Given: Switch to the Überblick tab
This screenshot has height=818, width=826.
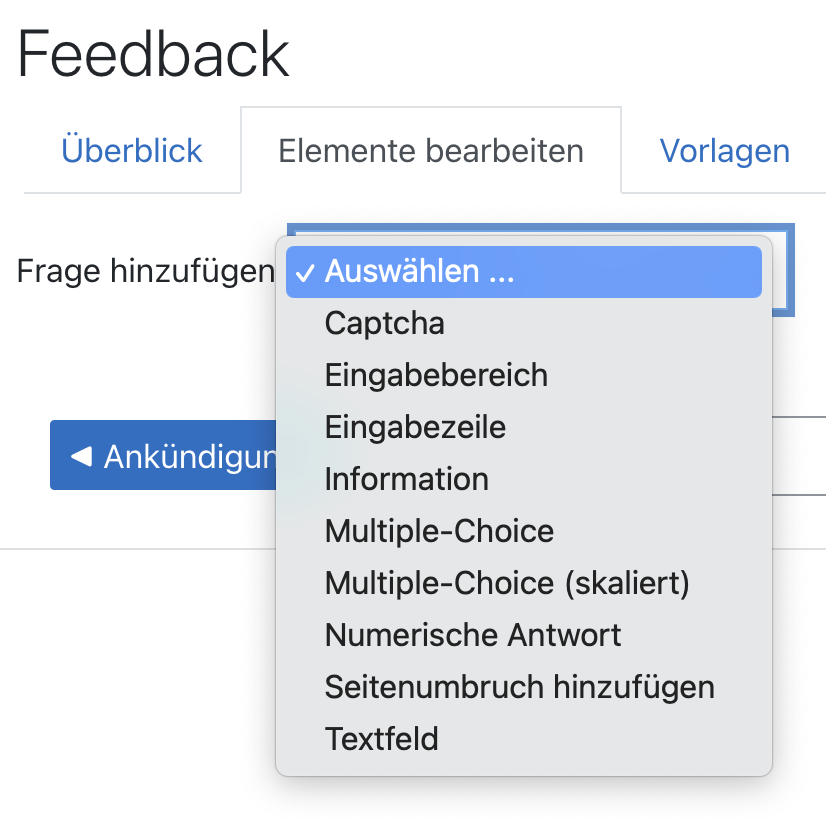Looking at the screenshot, I should (x=132, y=151).
